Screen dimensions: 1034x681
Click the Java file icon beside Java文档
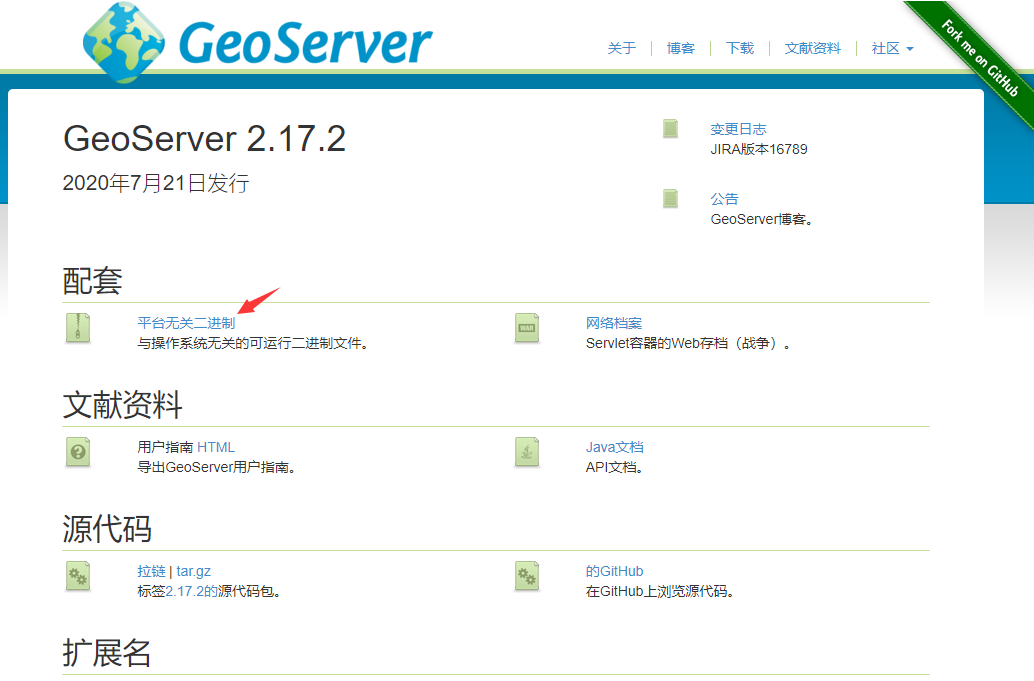pos(527,452)
